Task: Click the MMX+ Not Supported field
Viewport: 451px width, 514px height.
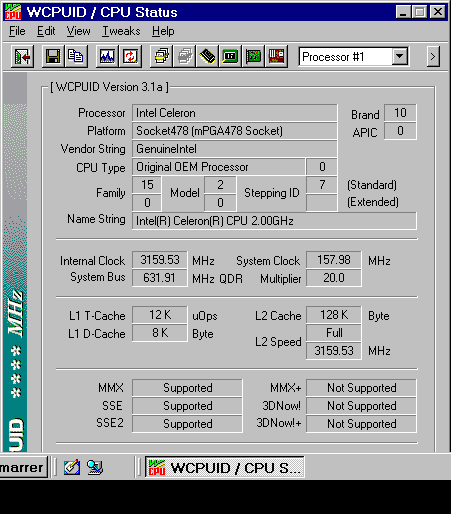Action: [x=361, y=388]
